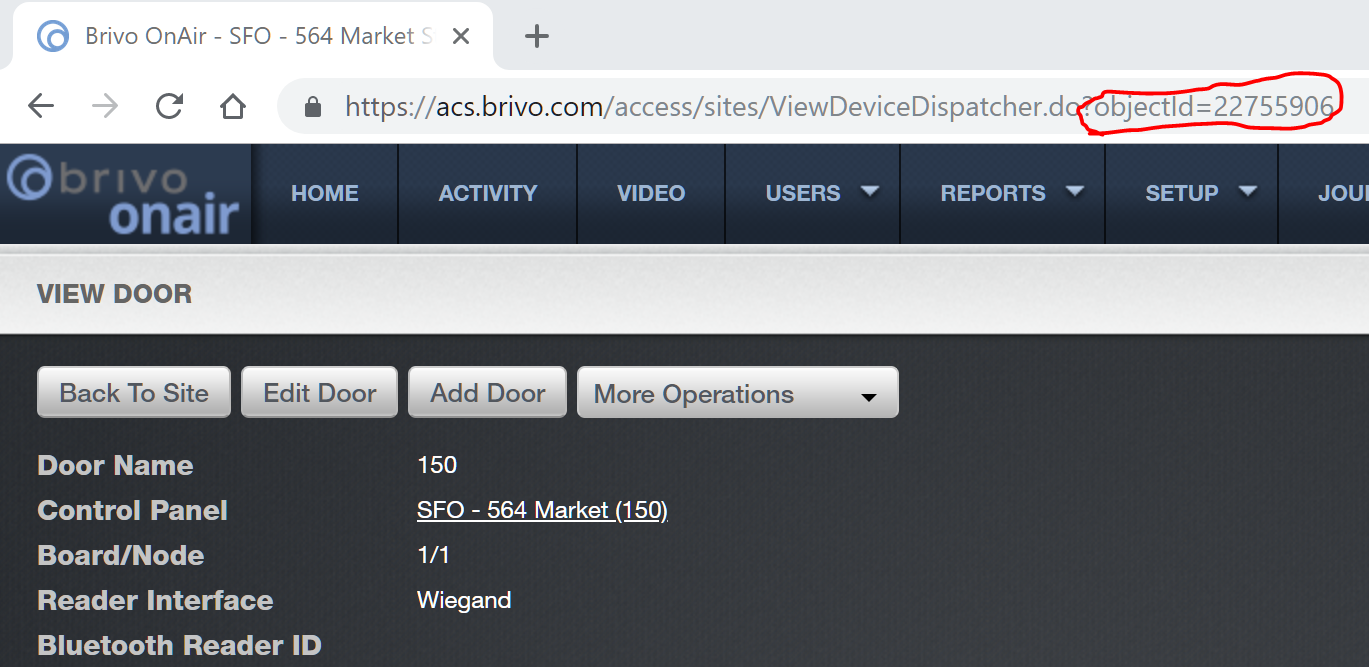Open a new browser tab
1369x667 pixels.
point(537,37)
